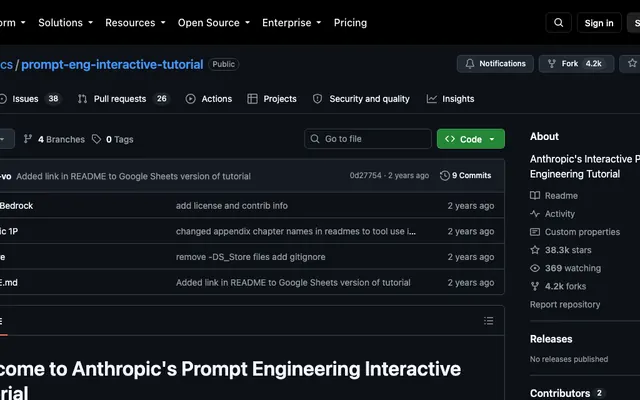Open 'add license and contrib info' commit
Viewport: 640px width, 400px height.
coord(232,206)
